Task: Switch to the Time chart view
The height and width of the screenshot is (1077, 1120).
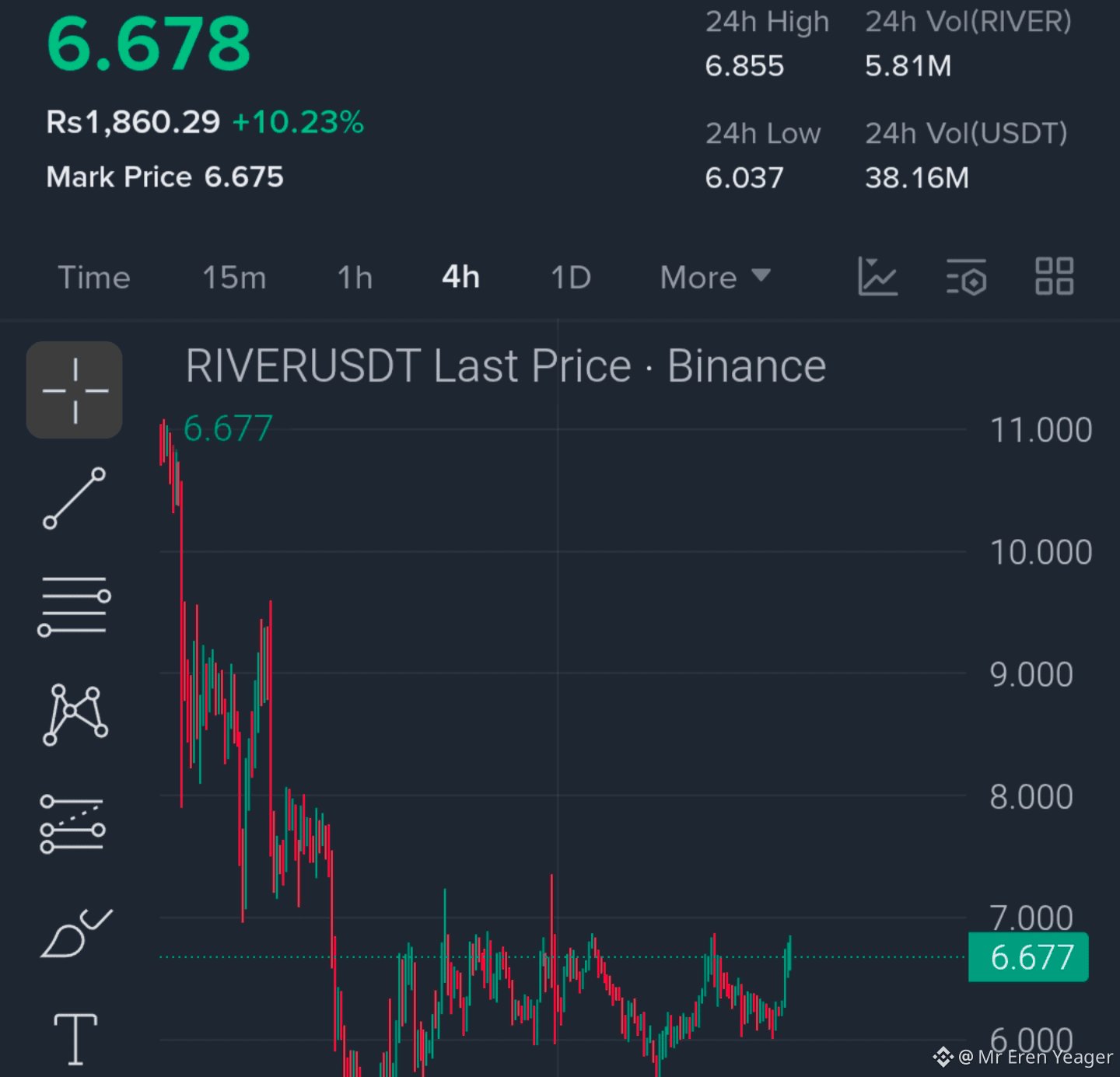Action: click(94, 278)
